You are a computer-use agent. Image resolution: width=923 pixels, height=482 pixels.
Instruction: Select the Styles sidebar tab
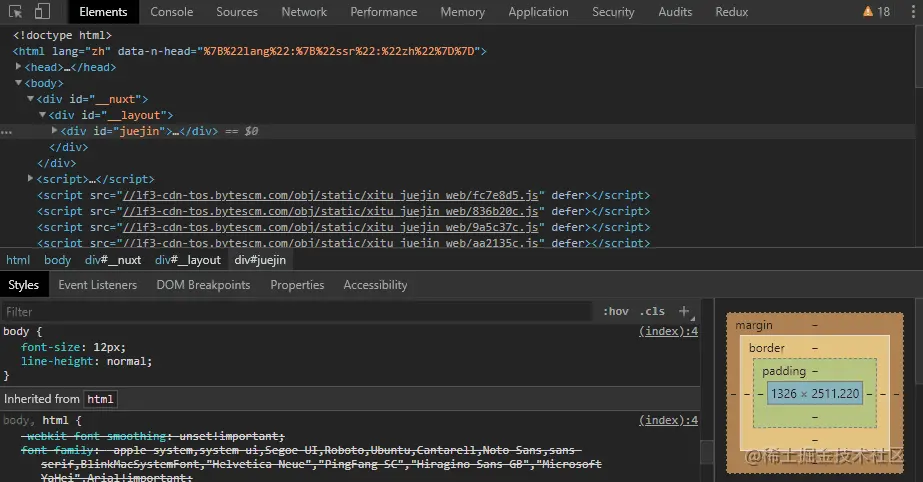click(24, 285)
